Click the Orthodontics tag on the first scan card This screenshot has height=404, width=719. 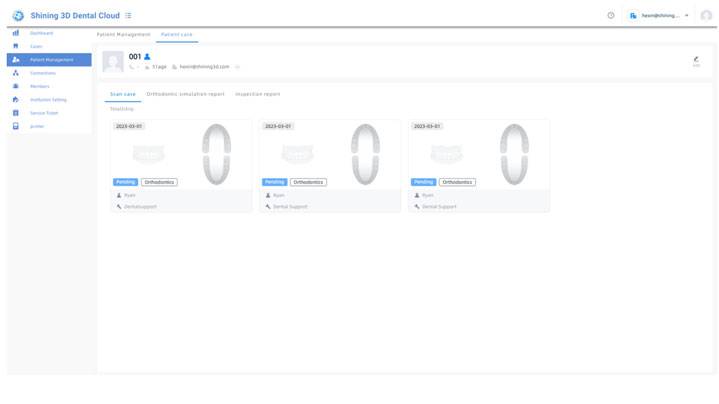tap(159, 182)
